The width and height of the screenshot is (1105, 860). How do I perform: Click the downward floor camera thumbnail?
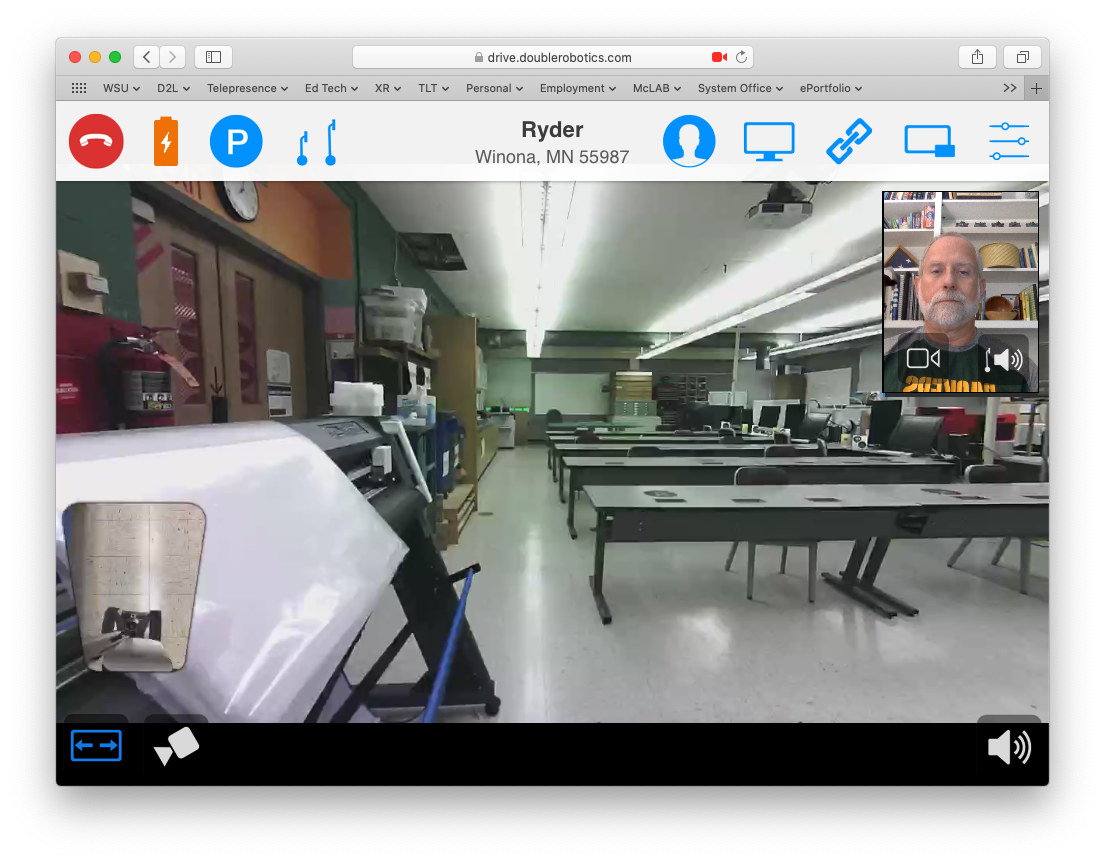(x=134, y=587)
